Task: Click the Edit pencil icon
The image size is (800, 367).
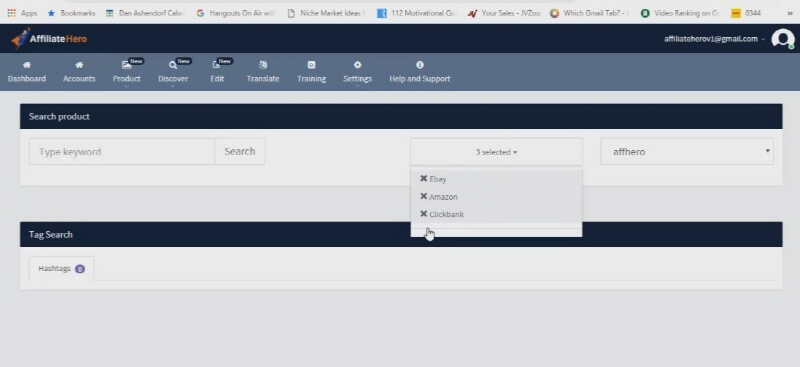Action: click(x=215, y=65)
